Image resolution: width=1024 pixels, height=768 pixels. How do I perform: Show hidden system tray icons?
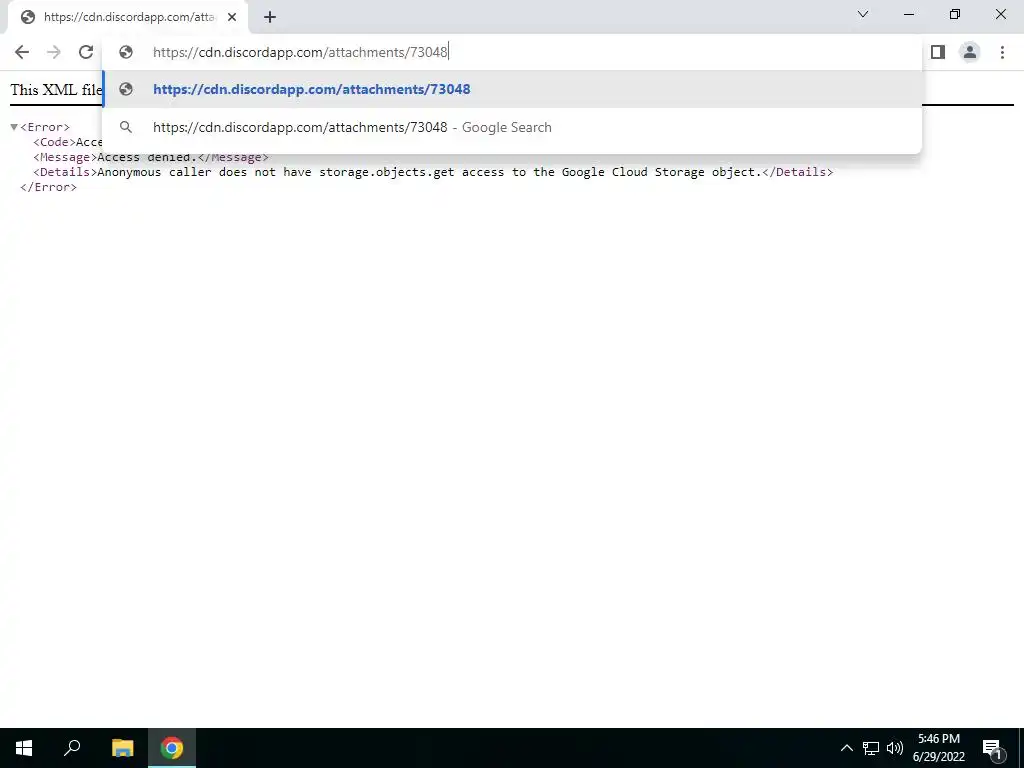tap(846, 748)
